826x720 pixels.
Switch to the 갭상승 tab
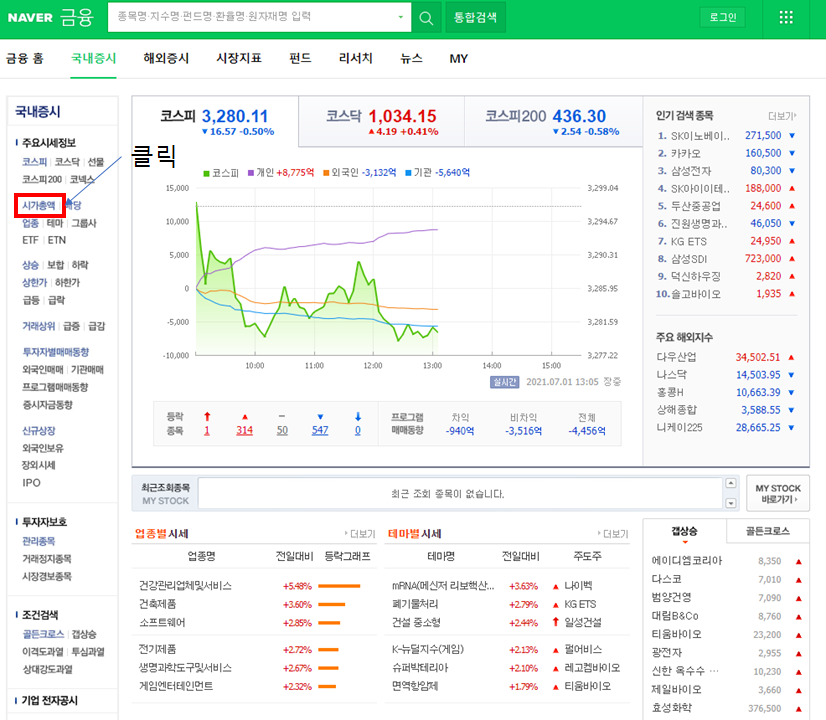(684, 531)
